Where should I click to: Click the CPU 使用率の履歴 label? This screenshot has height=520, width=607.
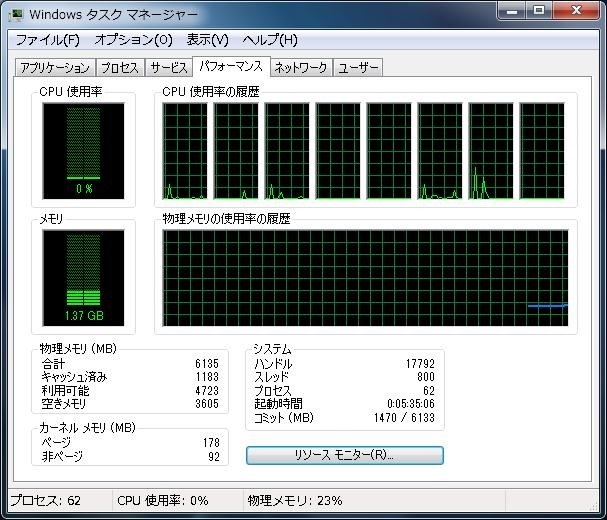click(211, 92)
